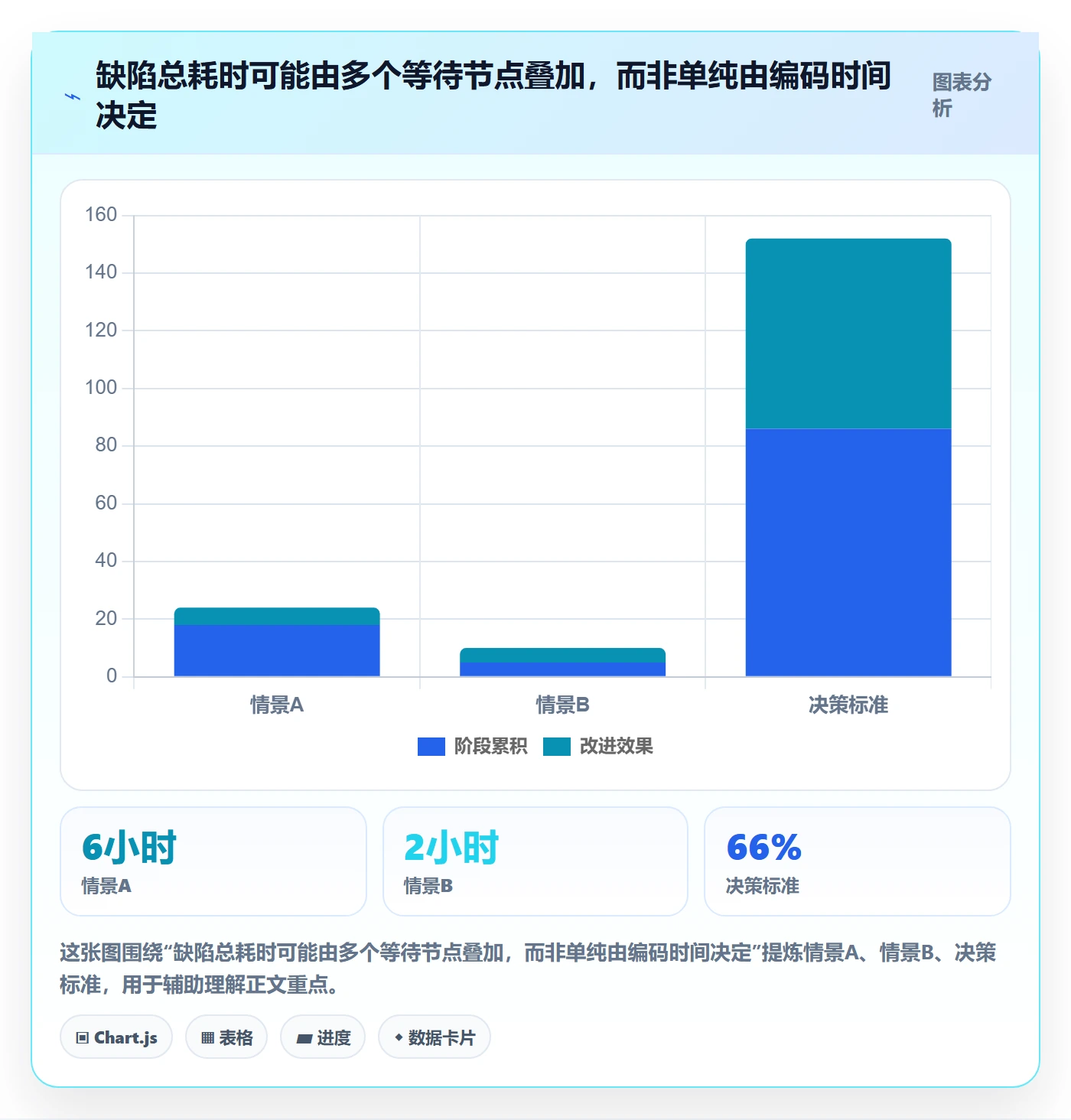The image size is (1071, 1120).
Task: Click the bar icon in 进度 chip
Action: (x=304, y=1038)
